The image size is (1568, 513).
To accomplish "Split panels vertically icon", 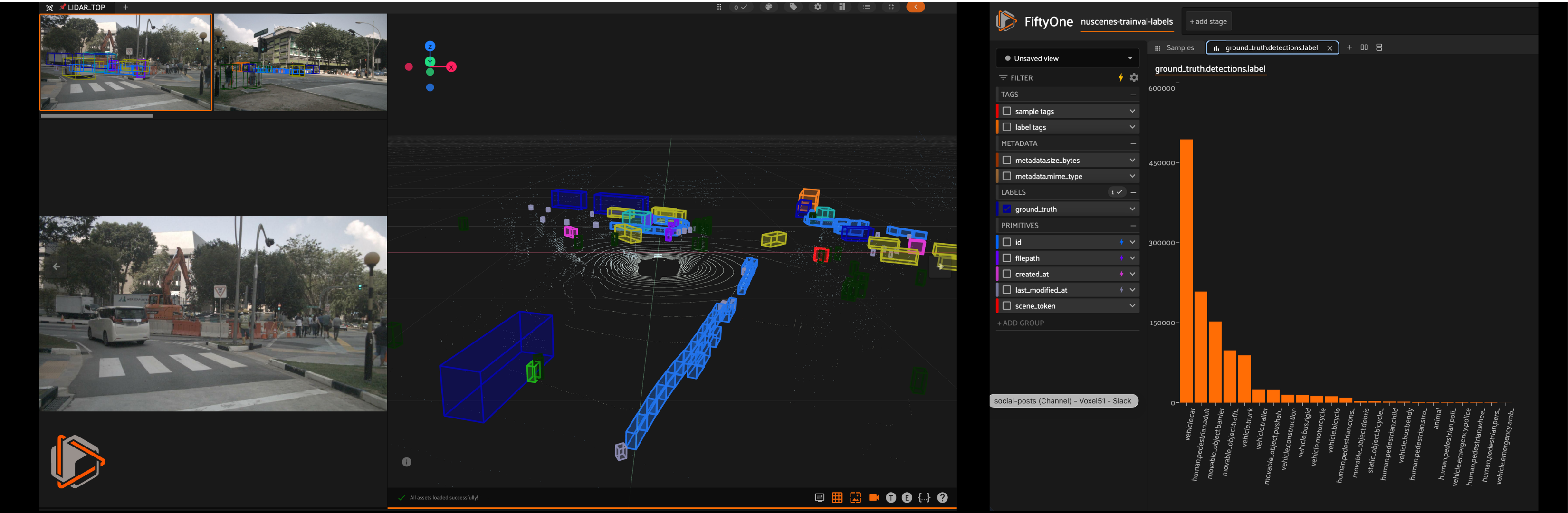I will pos(1379,47).
